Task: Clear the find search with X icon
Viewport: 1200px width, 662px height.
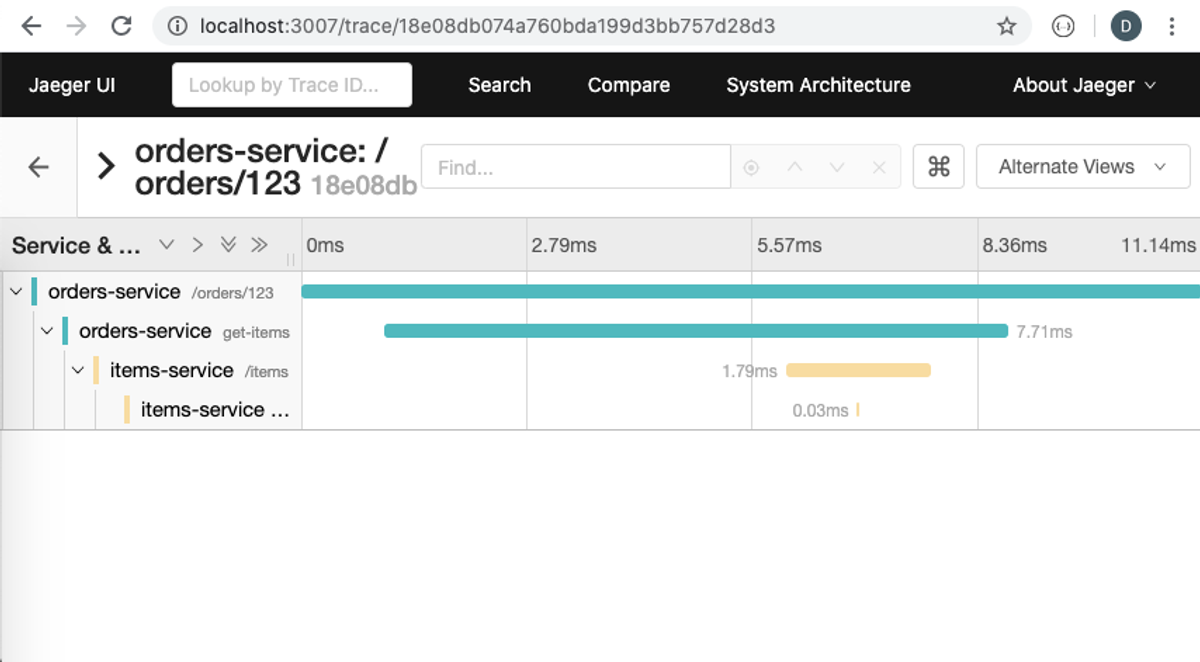Action: tap(879, 168)
